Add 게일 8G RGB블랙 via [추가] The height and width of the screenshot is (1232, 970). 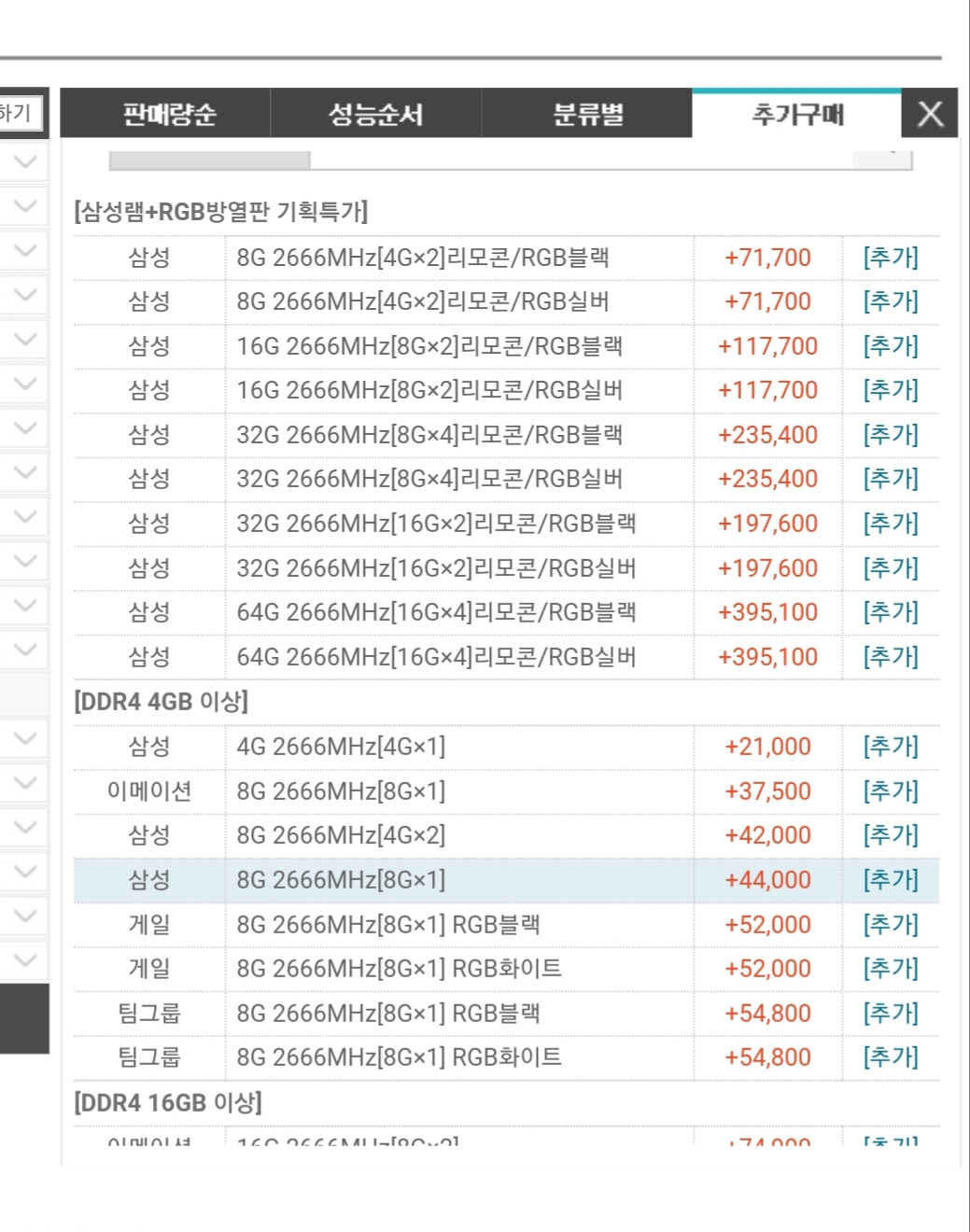click(891, 925)
